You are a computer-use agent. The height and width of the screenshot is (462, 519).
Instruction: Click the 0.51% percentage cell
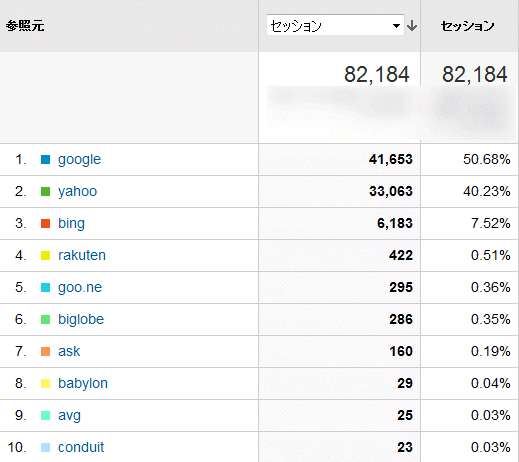pos(491,256)
